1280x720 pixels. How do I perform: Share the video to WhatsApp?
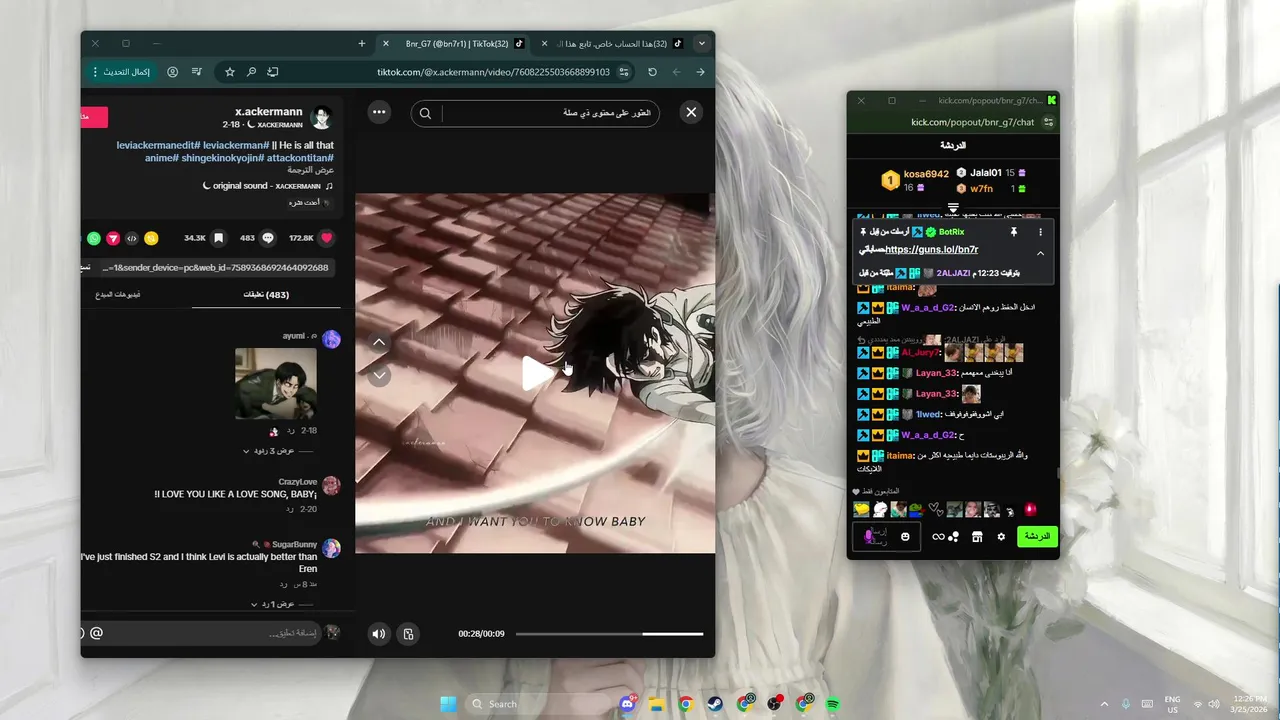(x=94, y=238)
